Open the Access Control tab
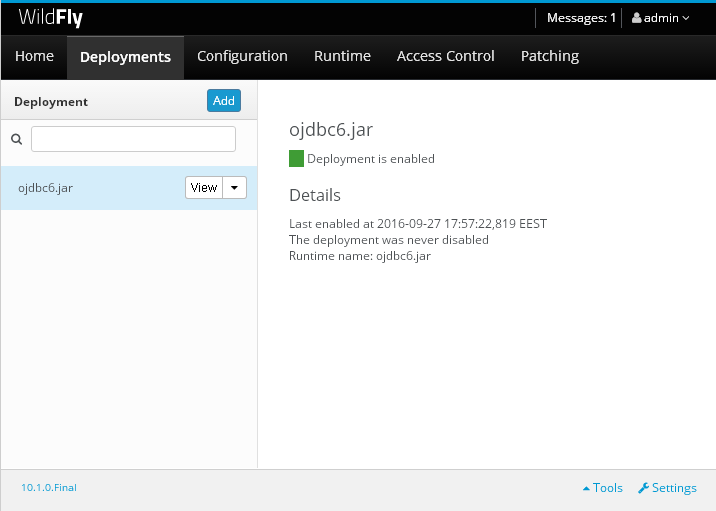 [x=445, y=56]
